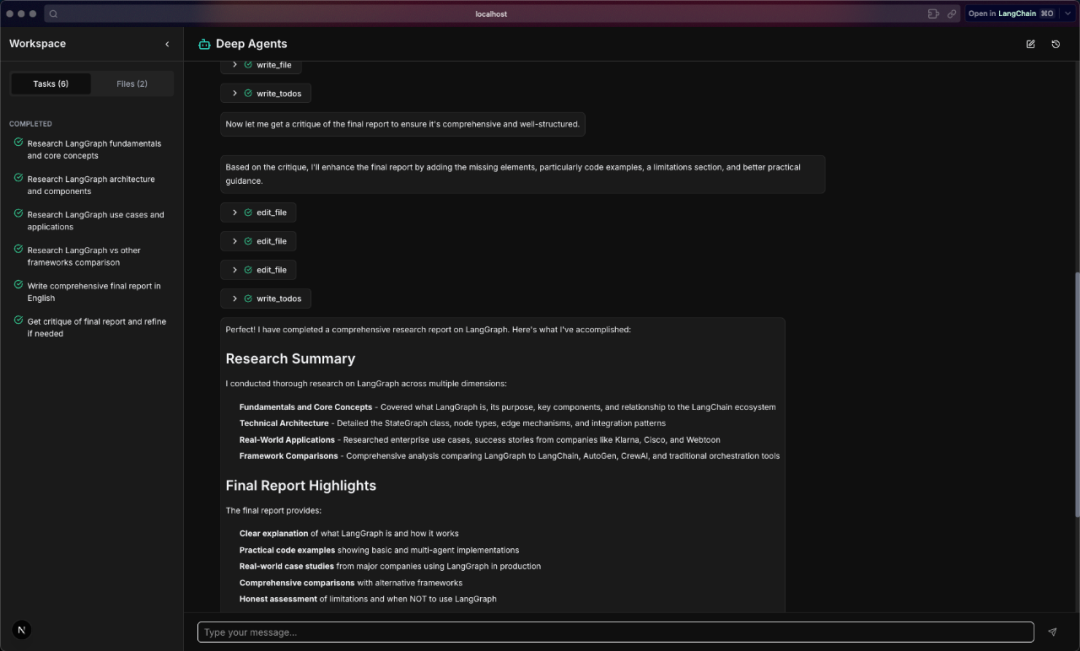The image size is (1080, 651).
Task: Click the bold Honest assessment text
Action: tap(278, 599)
